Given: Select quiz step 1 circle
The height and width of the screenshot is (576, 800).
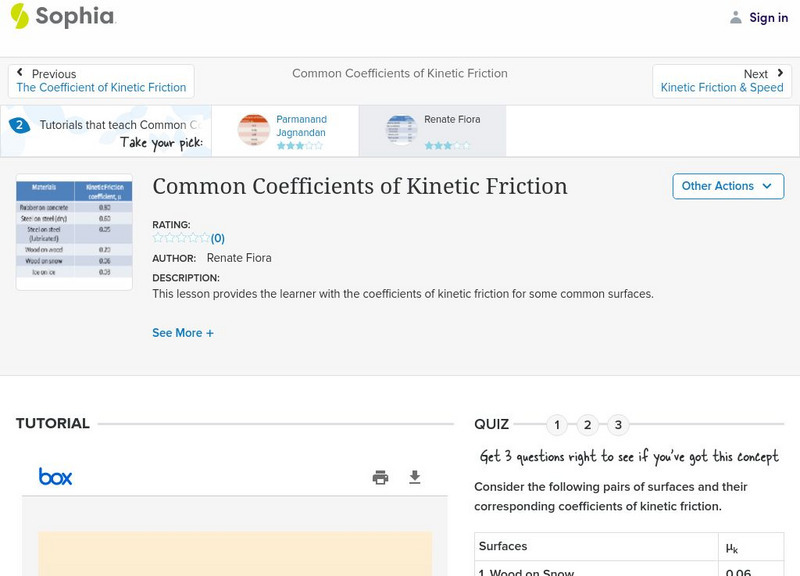Looking at the screenshot, I should click(556, 424).
